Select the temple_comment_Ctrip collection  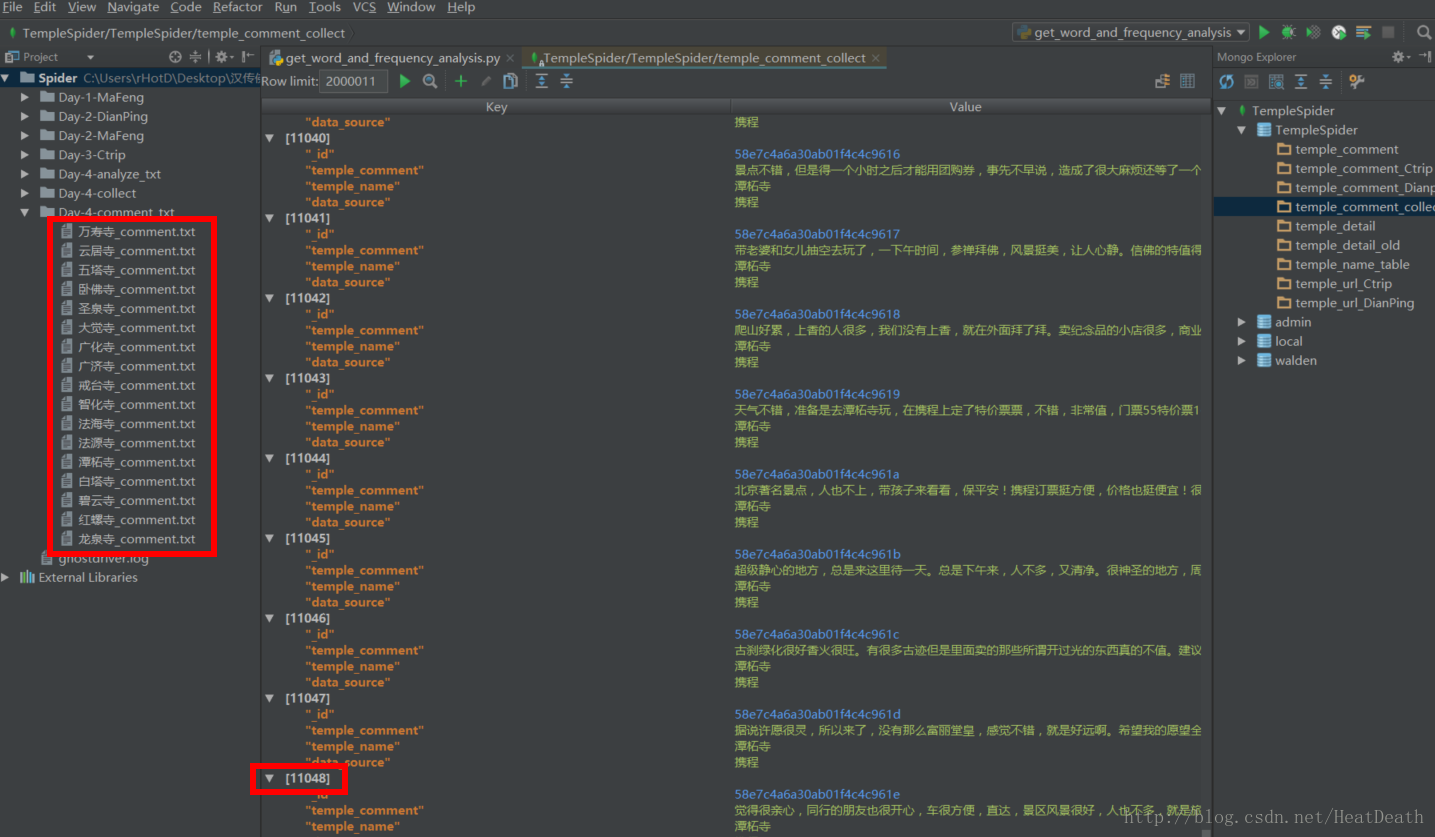point(1363,168)
